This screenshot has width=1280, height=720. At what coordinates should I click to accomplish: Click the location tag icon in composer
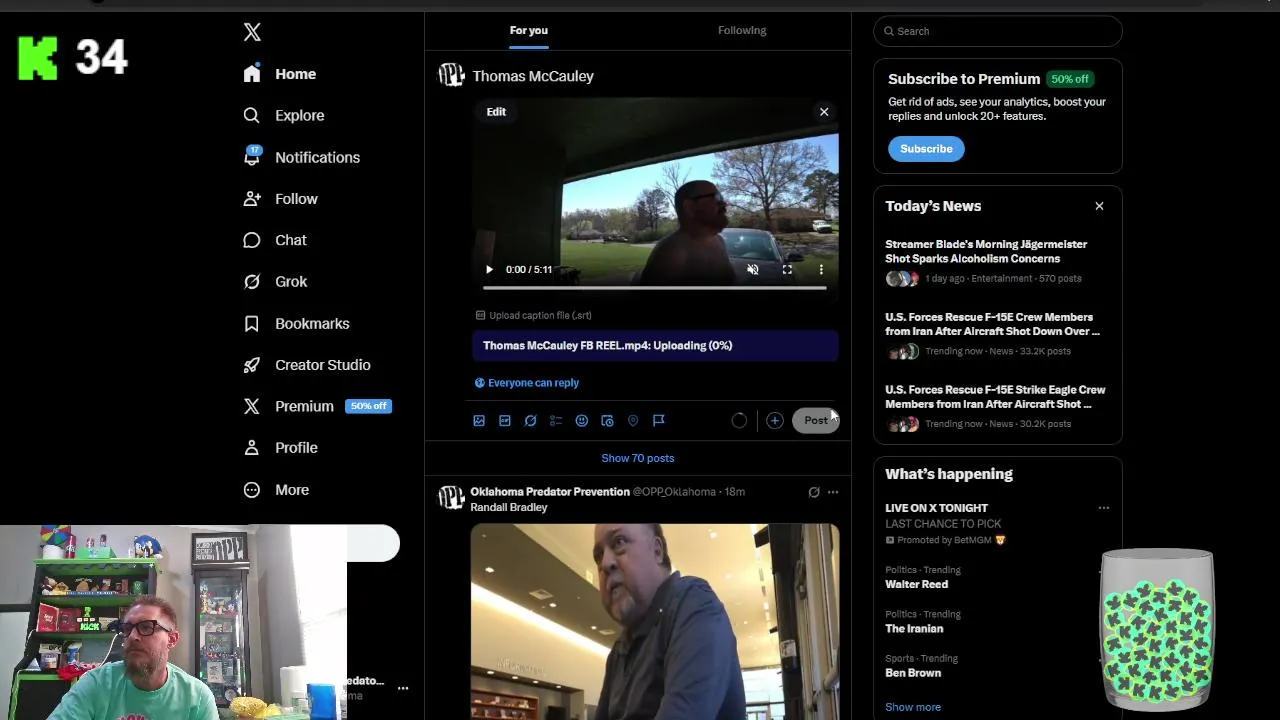[633, 421]
